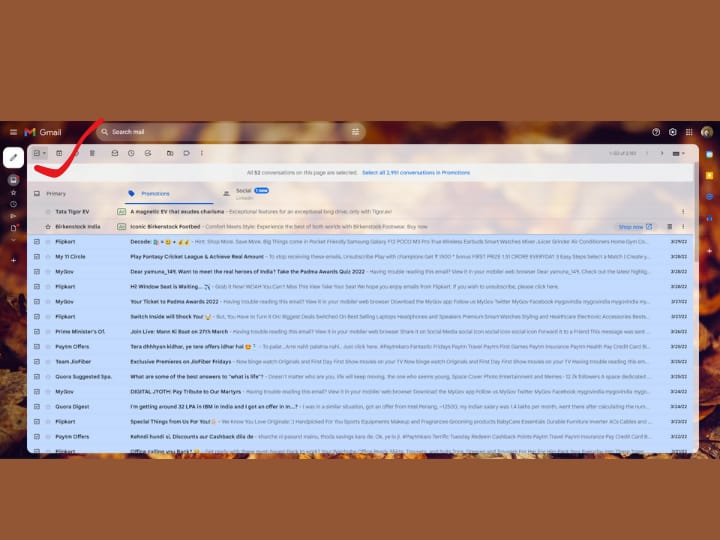Open Gmail settings gear
This screenshot has height=540, width=720.
tap(673, 132)
